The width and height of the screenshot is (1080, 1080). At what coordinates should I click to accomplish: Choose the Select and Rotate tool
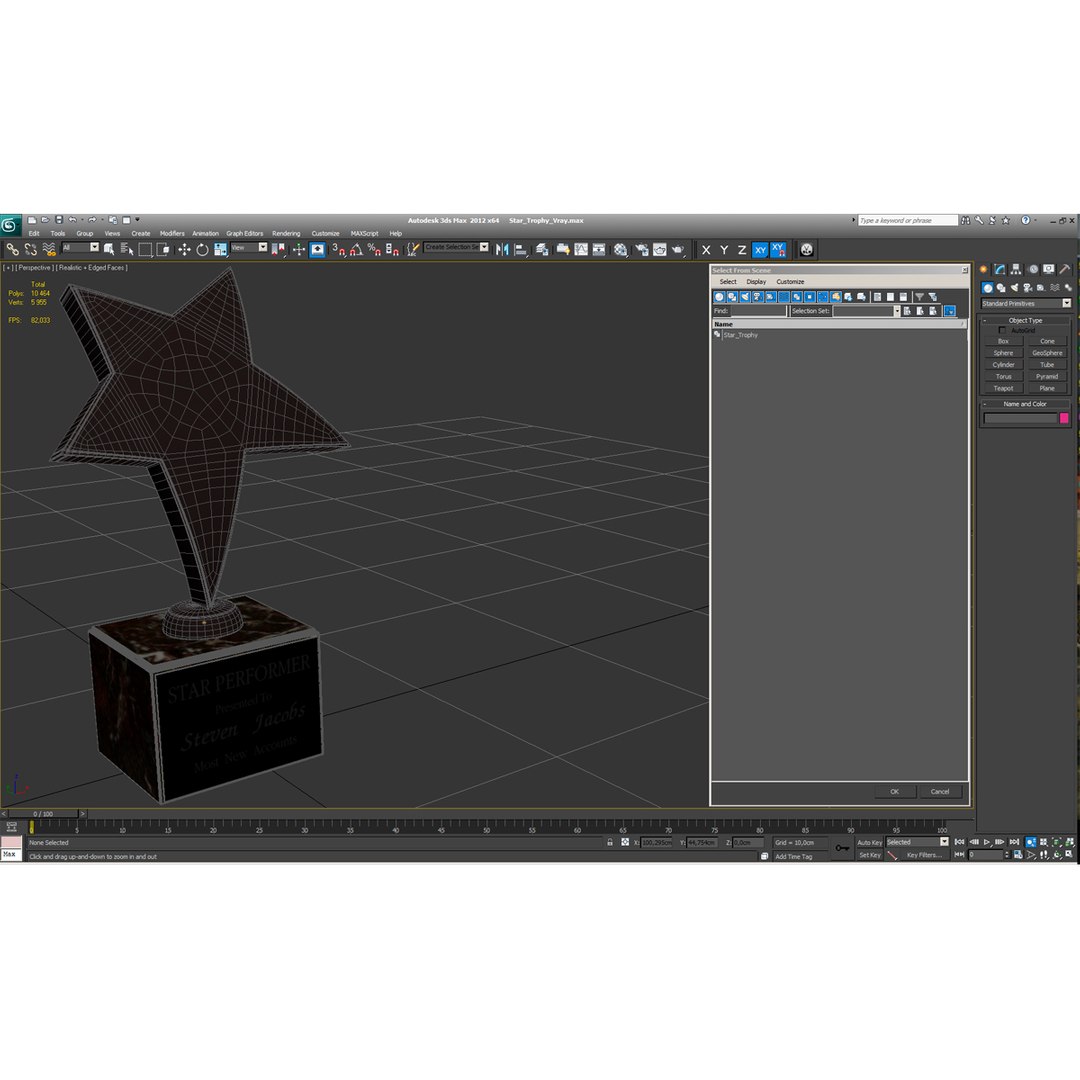pyautogui.click(x=202, y=249)
